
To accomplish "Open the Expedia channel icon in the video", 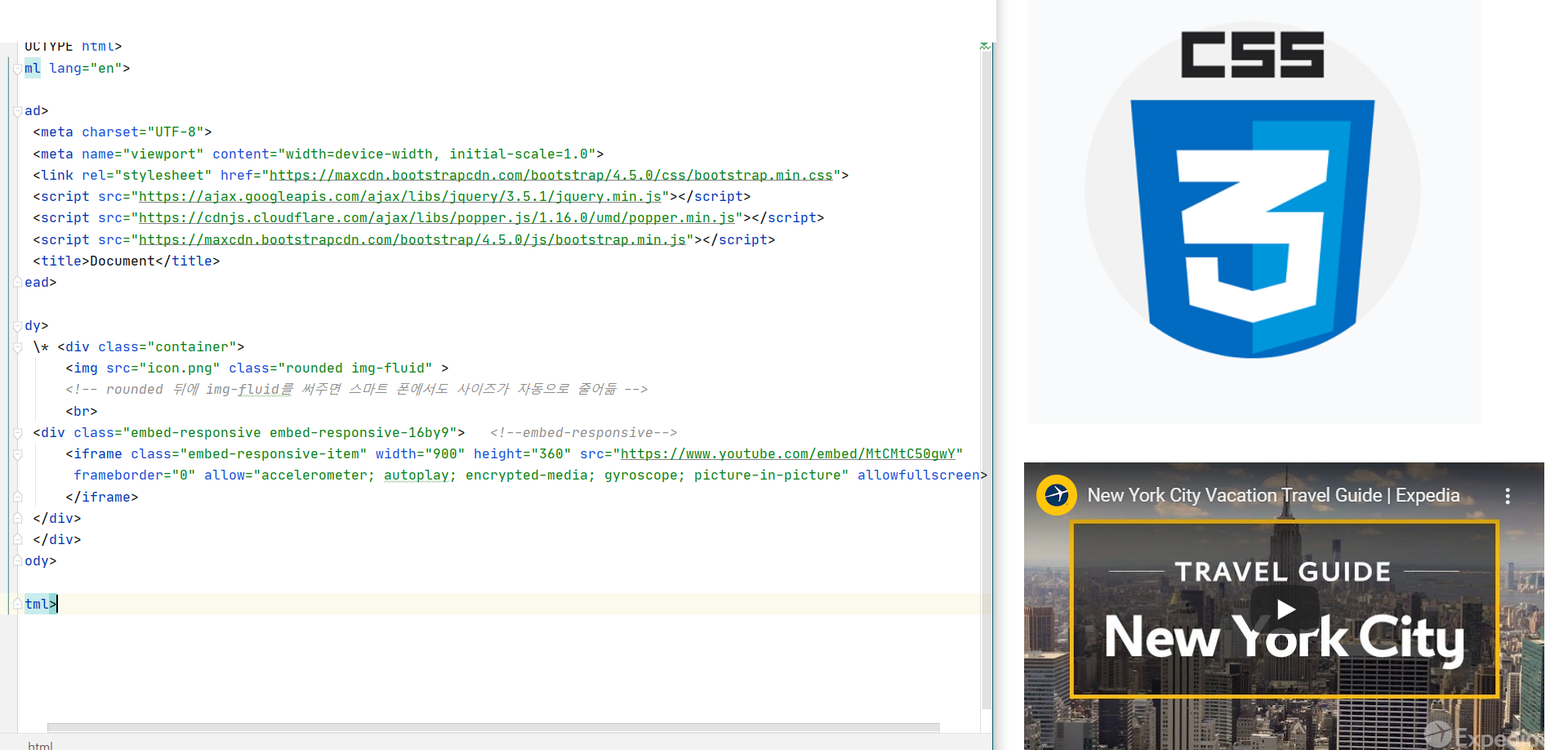I will pos(1057,495).
